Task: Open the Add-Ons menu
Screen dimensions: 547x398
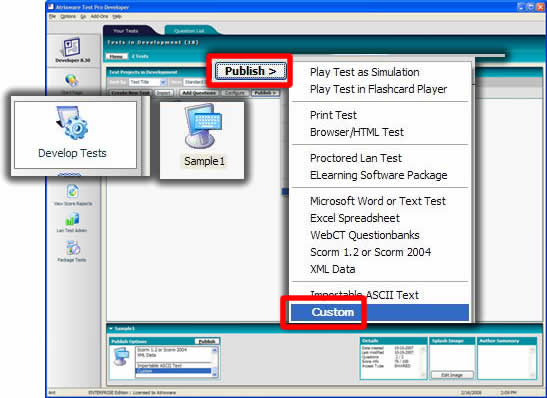Action: pos(99,16)
